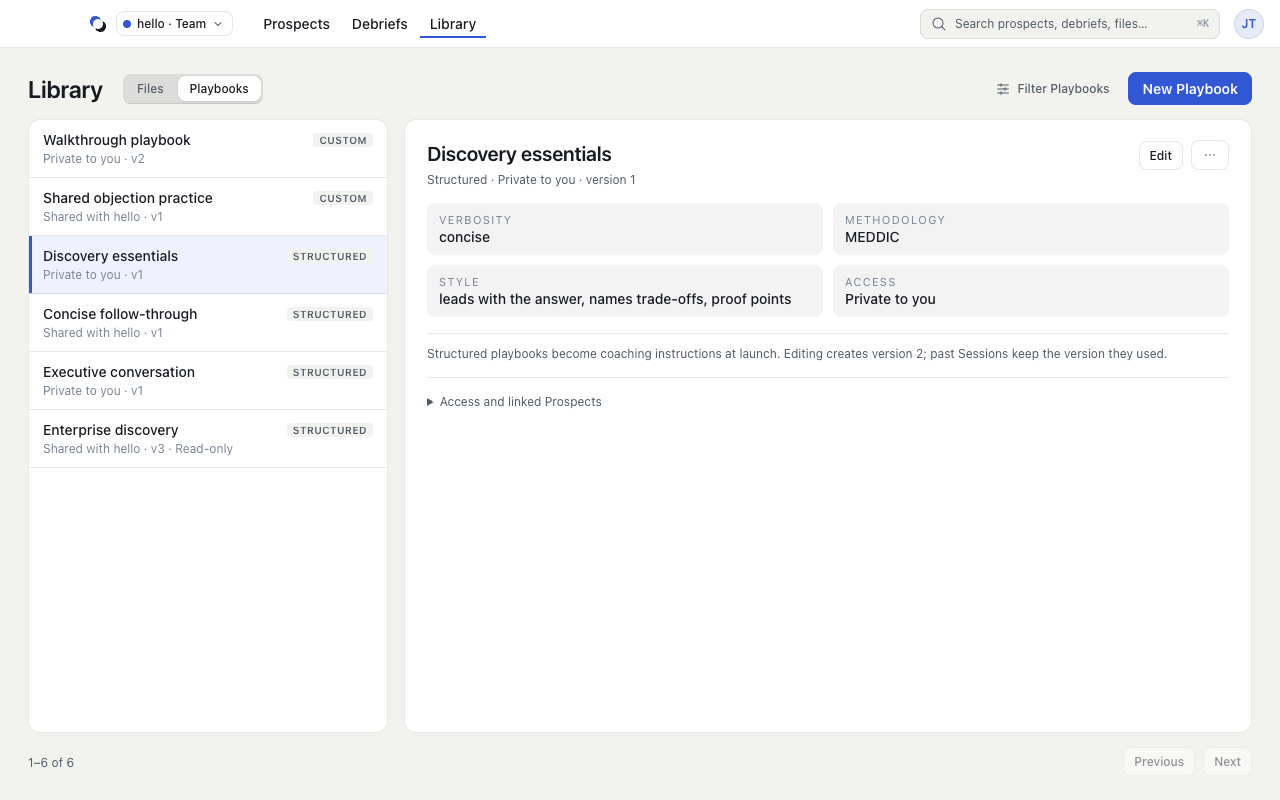The image size is (1280, 800).
Task: Focus the search prospects input field
Action: (1070, 24)
